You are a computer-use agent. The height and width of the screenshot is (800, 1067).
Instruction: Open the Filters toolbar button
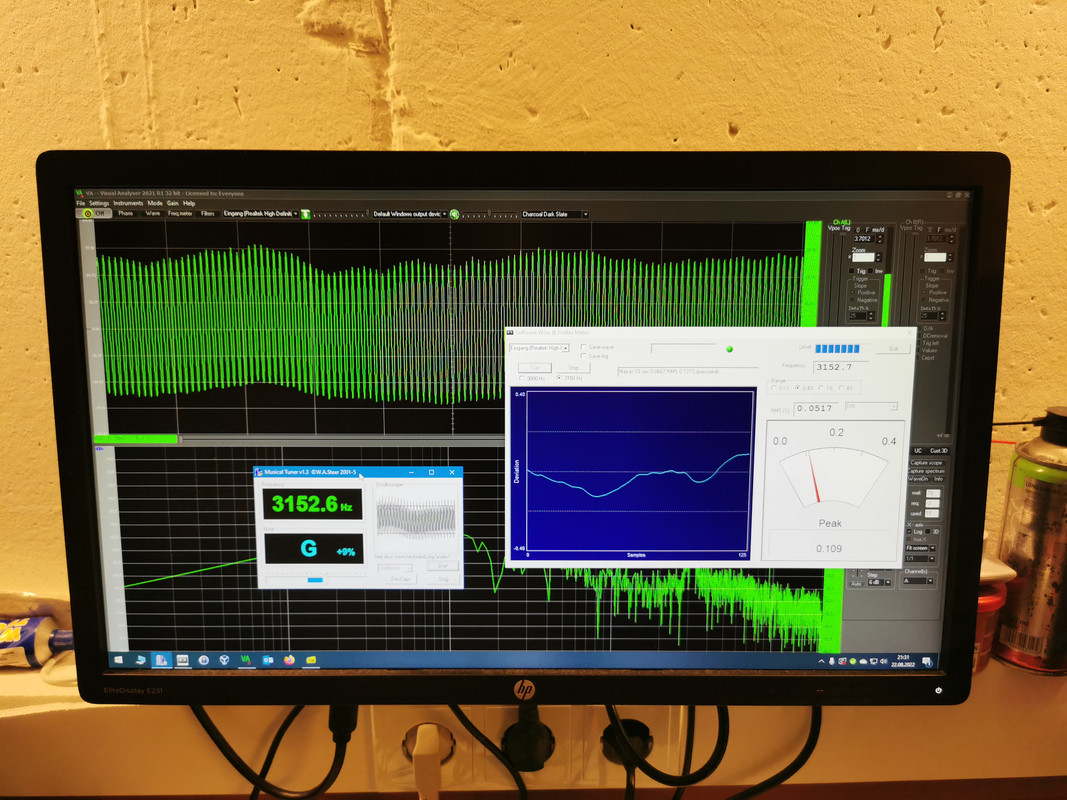(x=208, y=214)
